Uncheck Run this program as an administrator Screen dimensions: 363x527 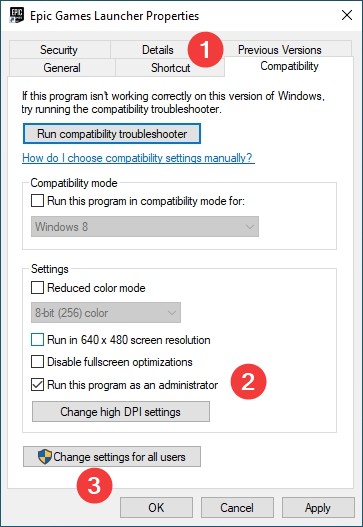(37, 384)
